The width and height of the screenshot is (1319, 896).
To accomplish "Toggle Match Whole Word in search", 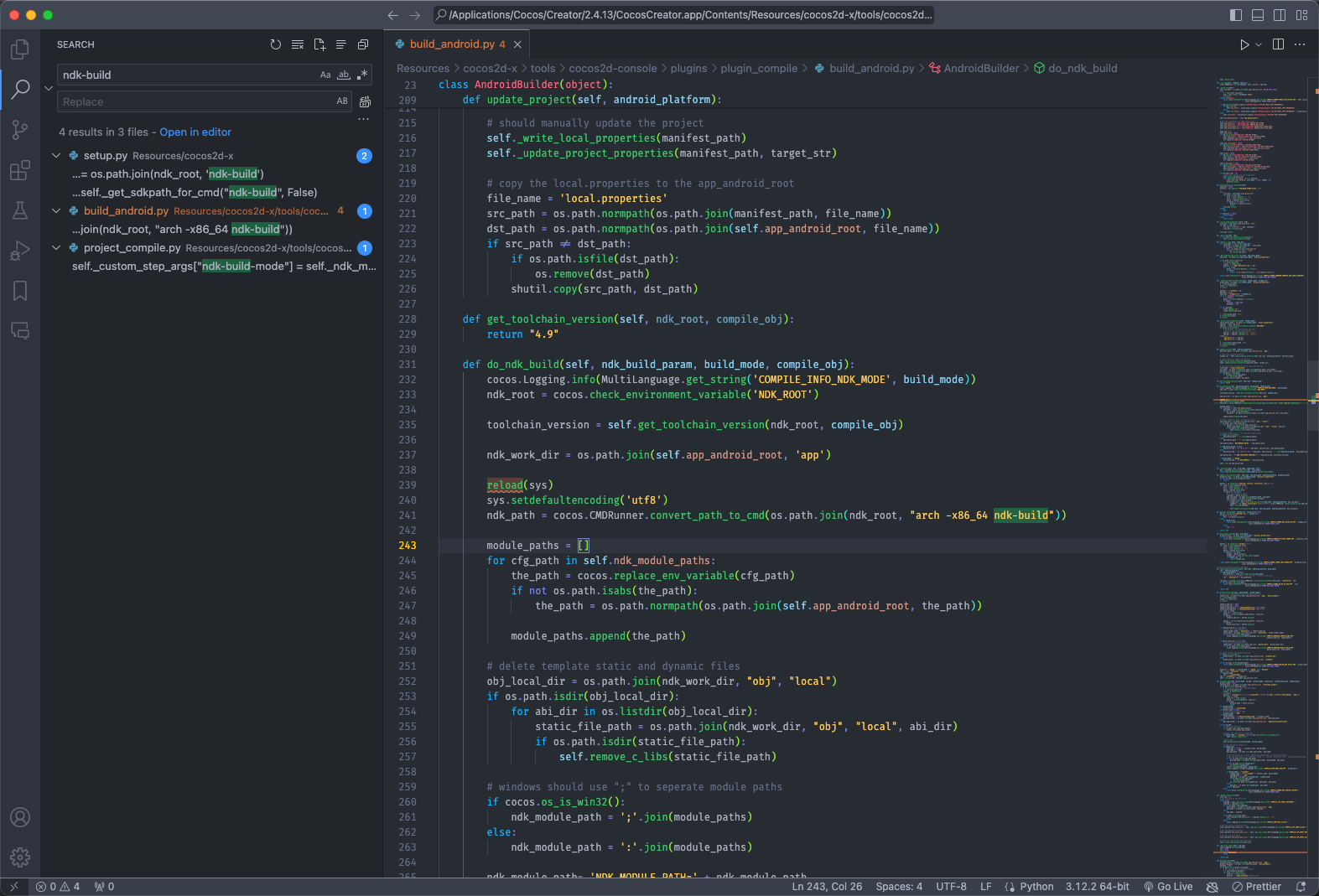I will coord(344,75).
